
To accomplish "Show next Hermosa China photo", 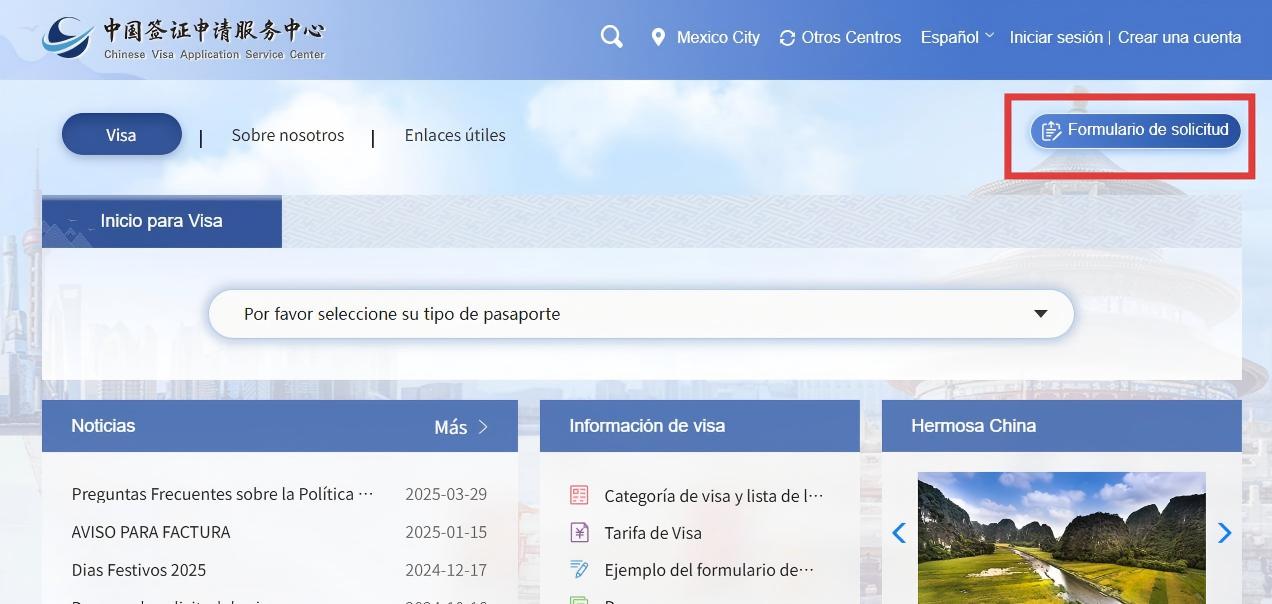I will (1224, 533).
